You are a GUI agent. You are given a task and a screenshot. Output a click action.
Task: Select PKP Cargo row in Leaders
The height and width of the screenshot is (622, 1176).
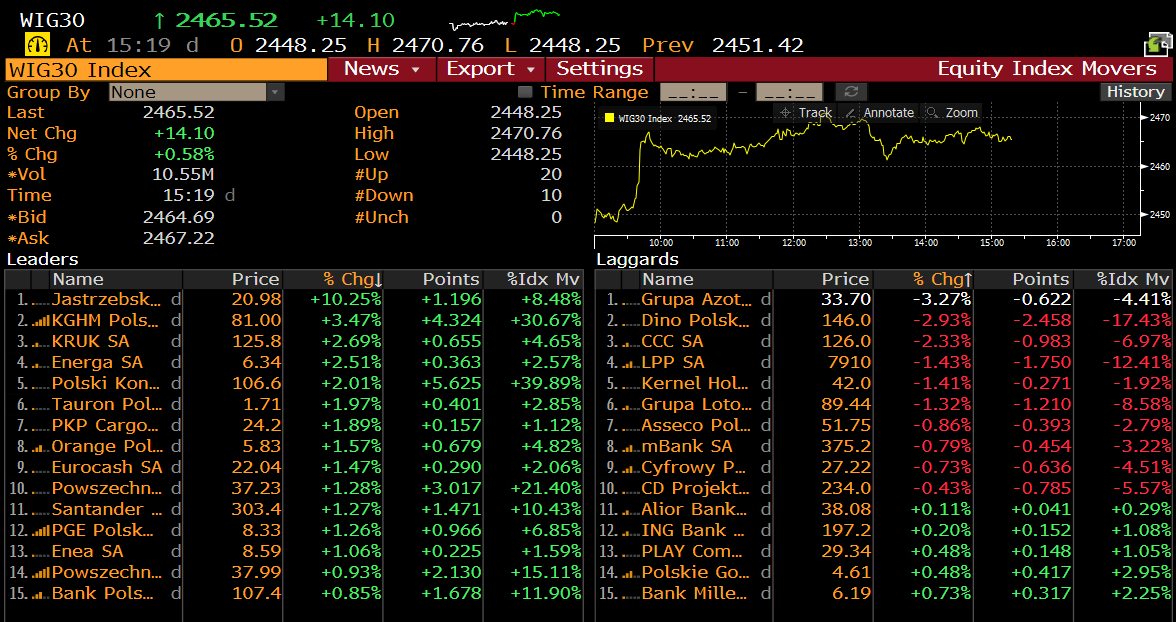[x=294, y=425]
